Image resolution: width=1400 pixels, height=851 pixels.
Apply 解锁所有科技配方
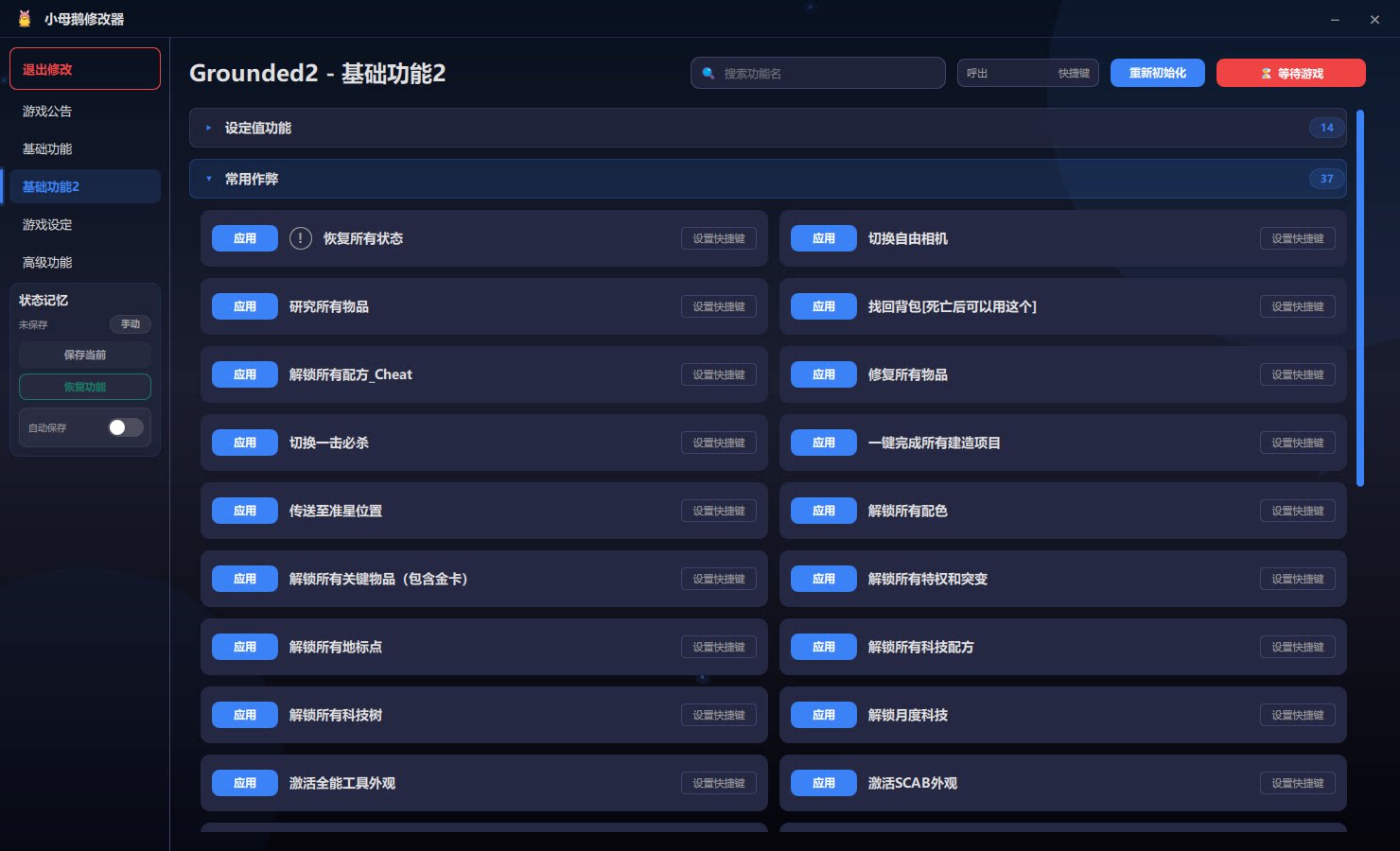[824, 647]
